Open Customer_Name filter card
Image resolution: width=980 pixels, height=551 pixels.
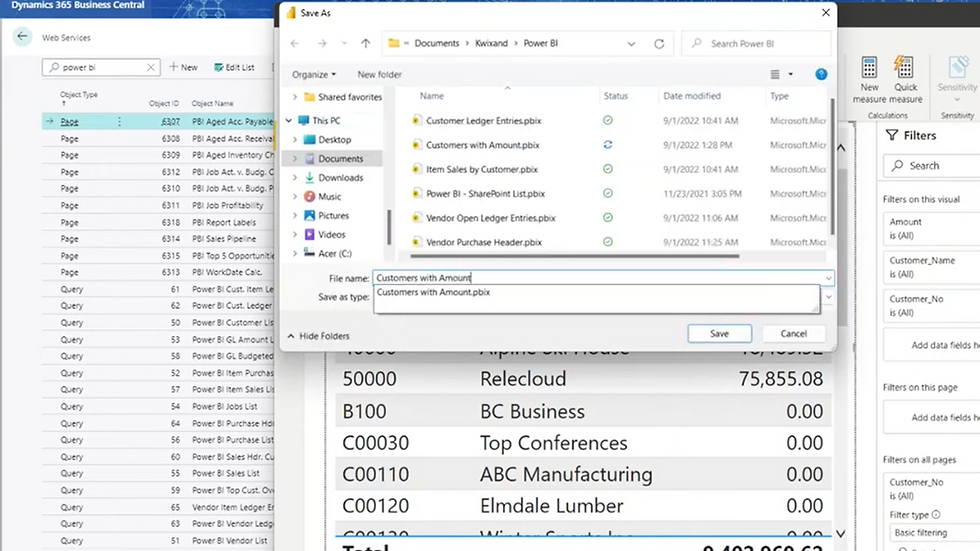click(x=931, y=267)
